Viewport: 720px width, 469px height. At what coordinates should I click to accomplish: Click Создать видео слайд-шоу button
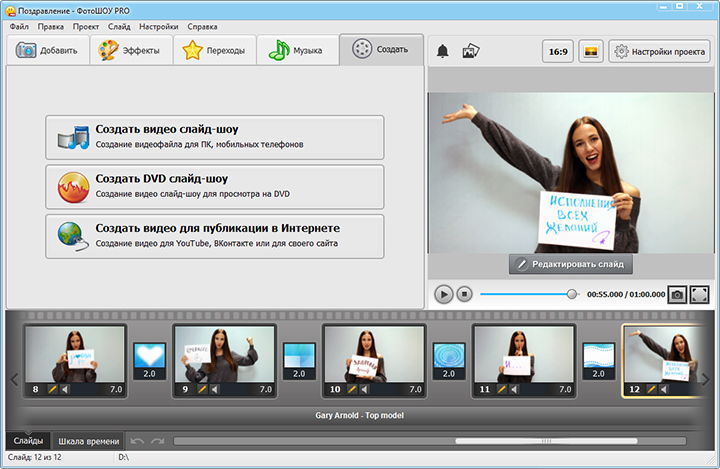[214, 137]
